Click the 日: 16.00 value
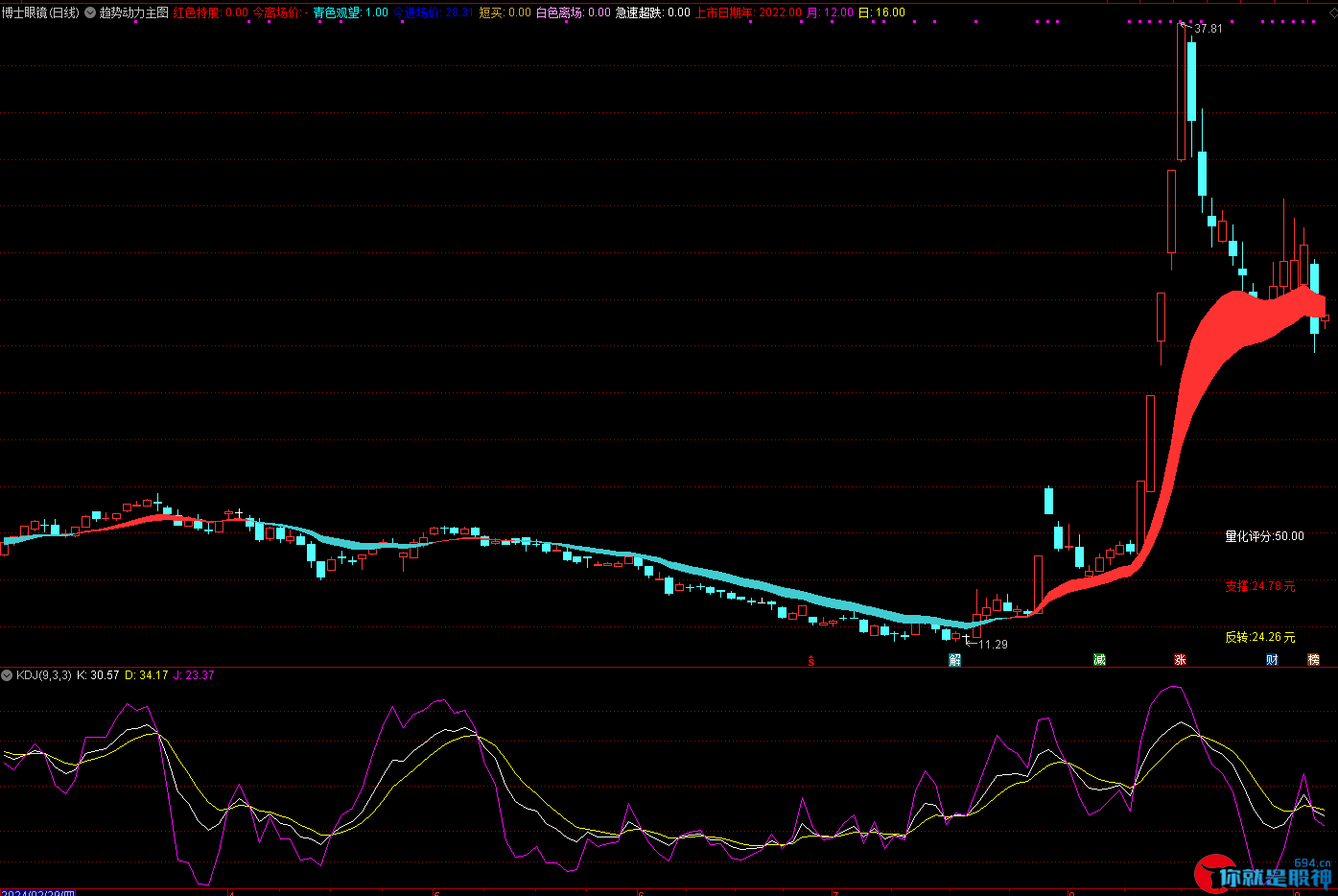The image size is (1338, 896). [x=881, y=12]
